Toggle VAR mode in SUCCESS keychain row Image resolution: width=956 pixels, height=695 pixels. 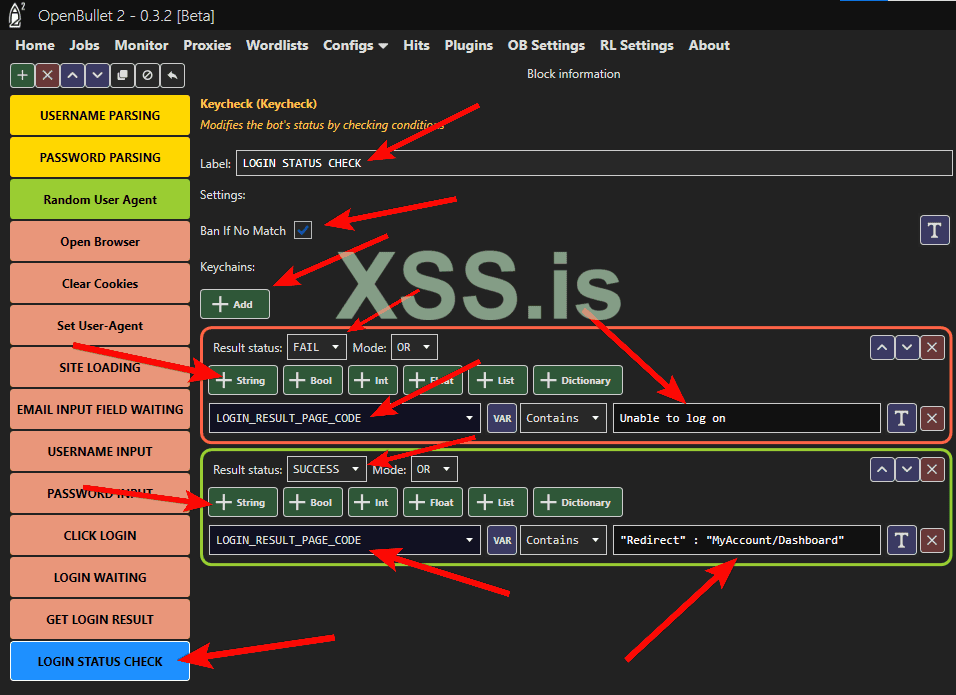pyautogui.click(x=502, y=540)
